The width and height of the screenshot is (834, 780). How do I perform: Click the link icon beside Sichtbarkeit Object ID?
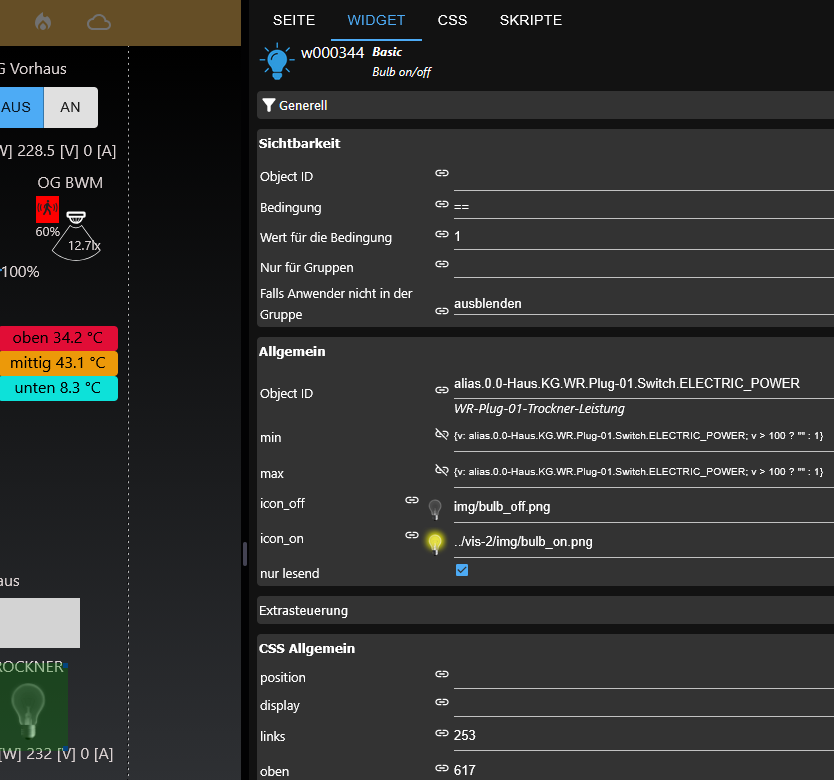442,173
